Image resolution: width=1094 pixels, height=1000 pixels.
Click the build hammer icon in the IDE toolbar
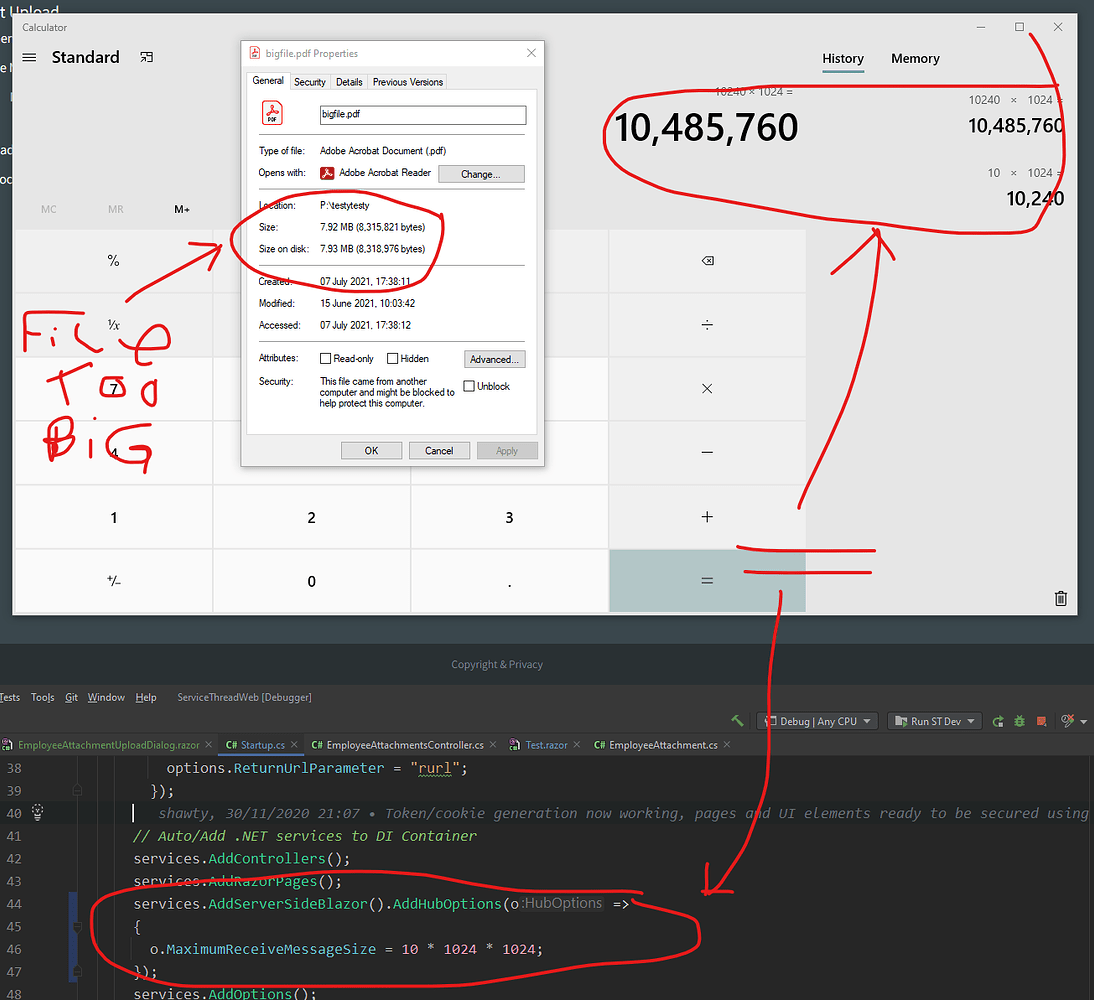coord(736,721)
